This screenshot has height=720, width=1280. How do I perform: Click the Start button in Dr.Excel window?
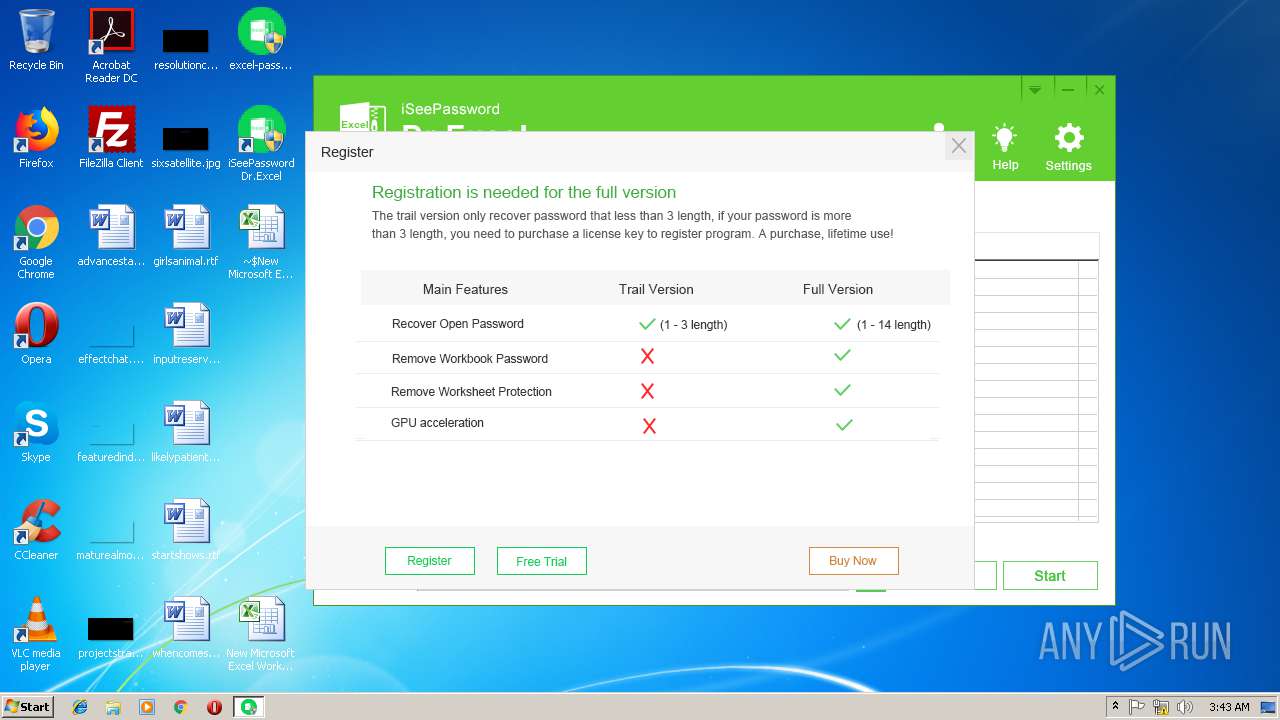pos(1050,576)
